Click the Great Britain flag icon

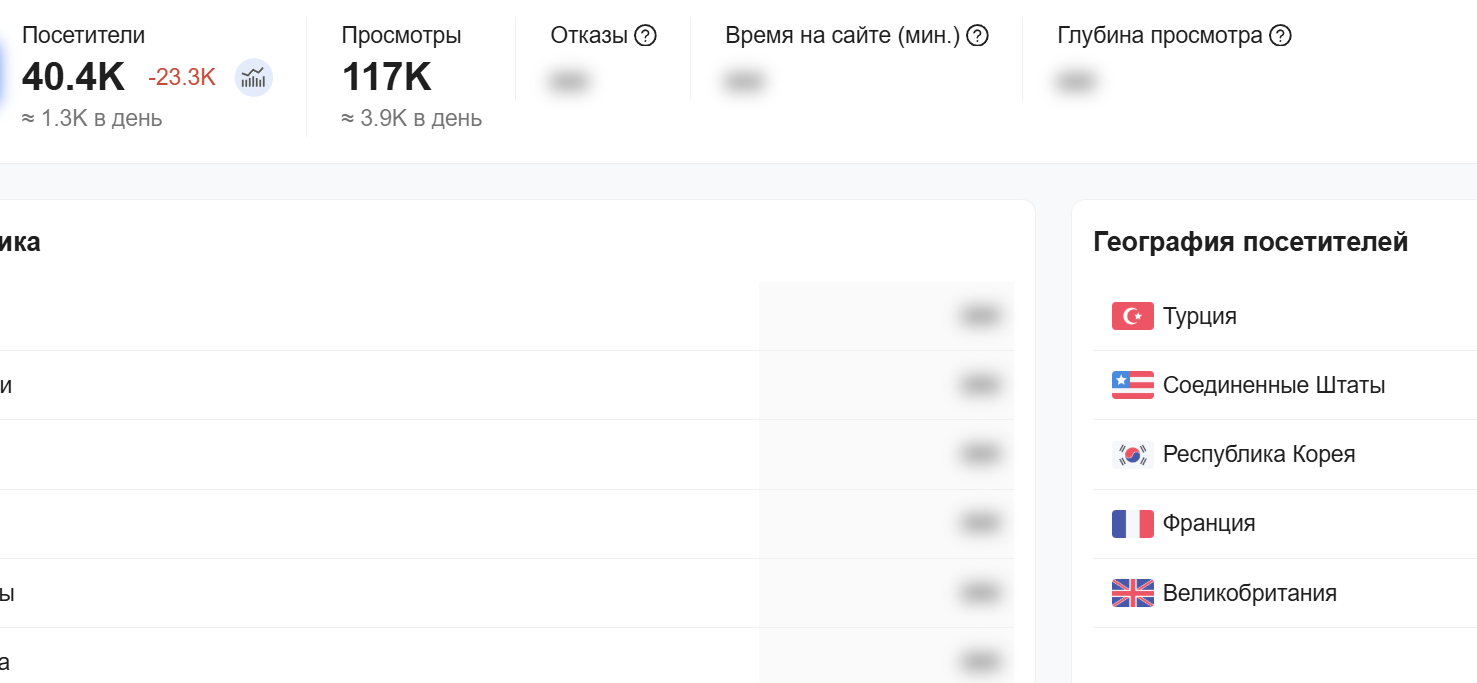[1132, 593]
